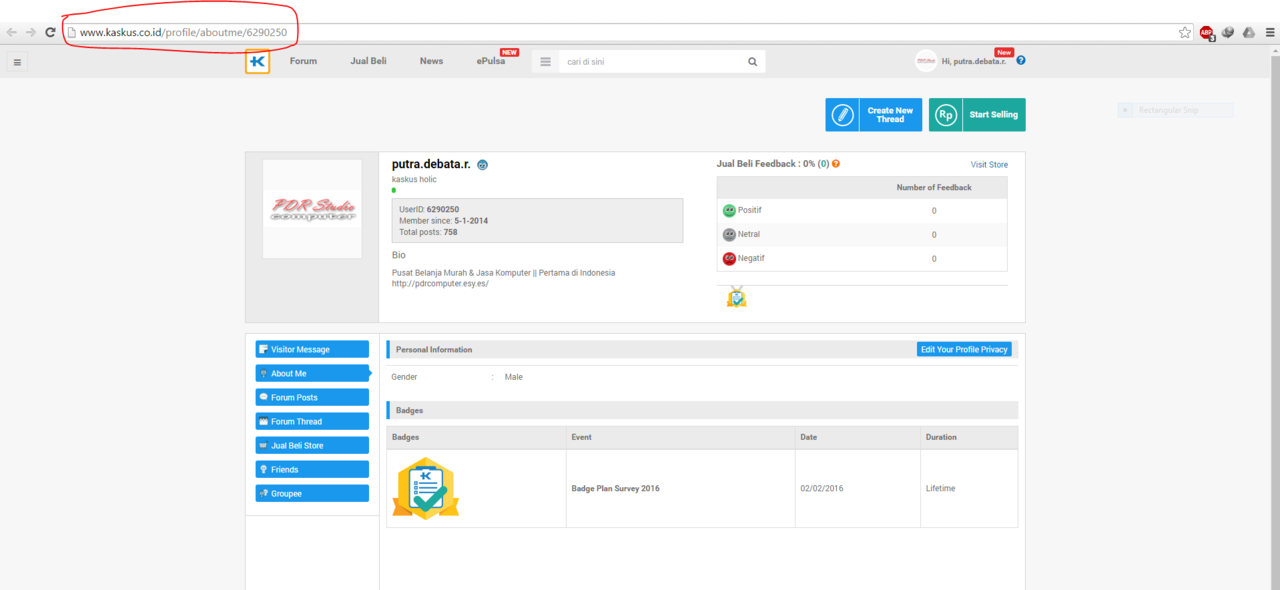Open the Groupee tab
The image size is (1280, 590).
click(x=312, y=493)
